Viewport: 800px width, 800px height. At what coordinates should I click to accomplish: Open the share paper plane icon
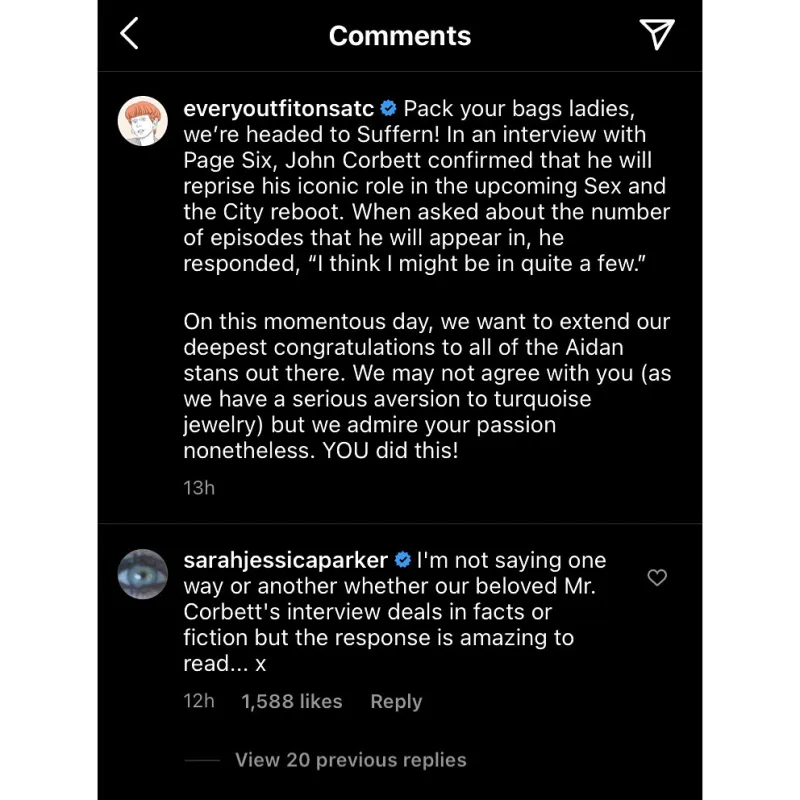coord(656,35)
